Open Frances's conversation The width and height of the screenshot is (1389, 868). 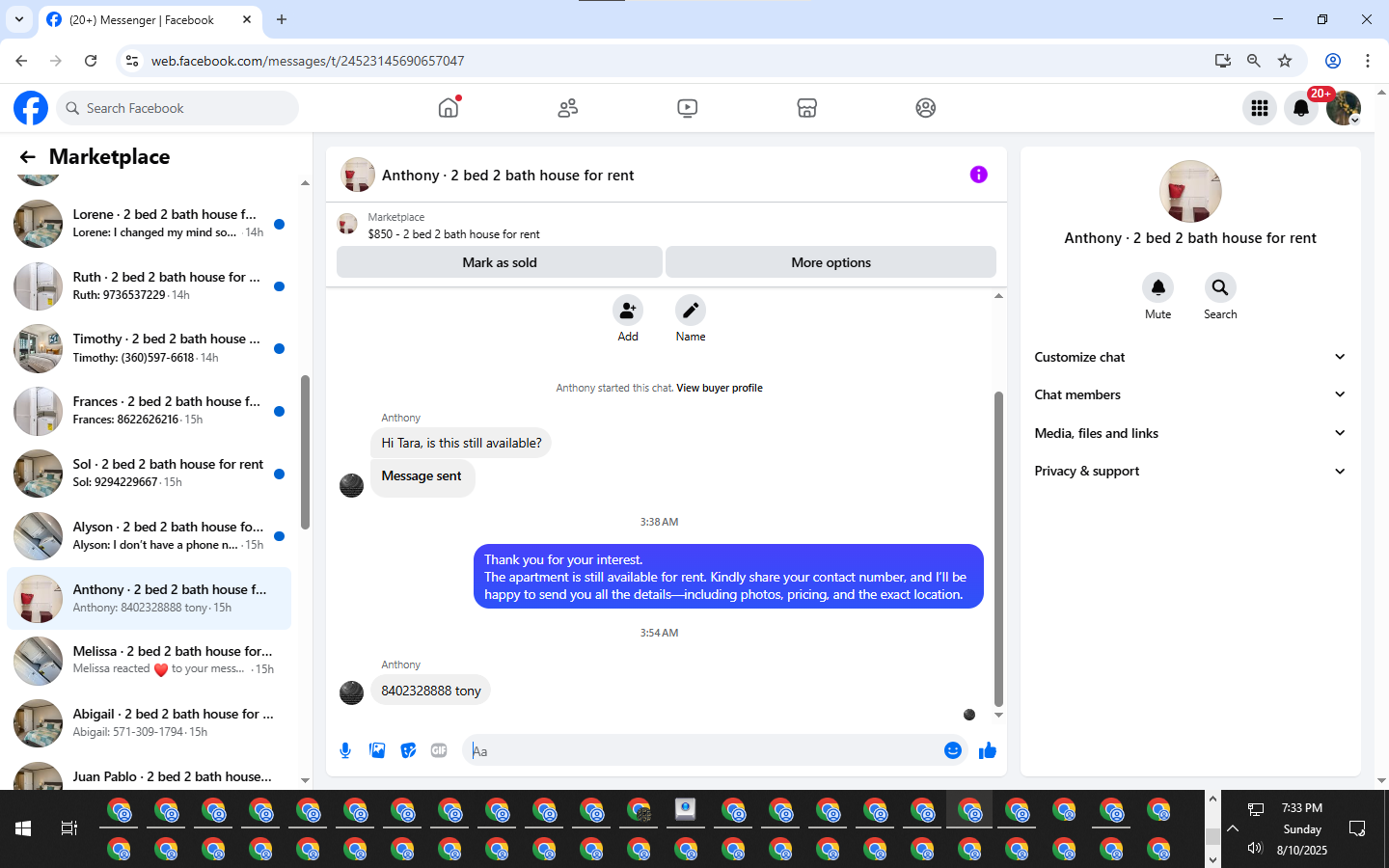(150, 411)
